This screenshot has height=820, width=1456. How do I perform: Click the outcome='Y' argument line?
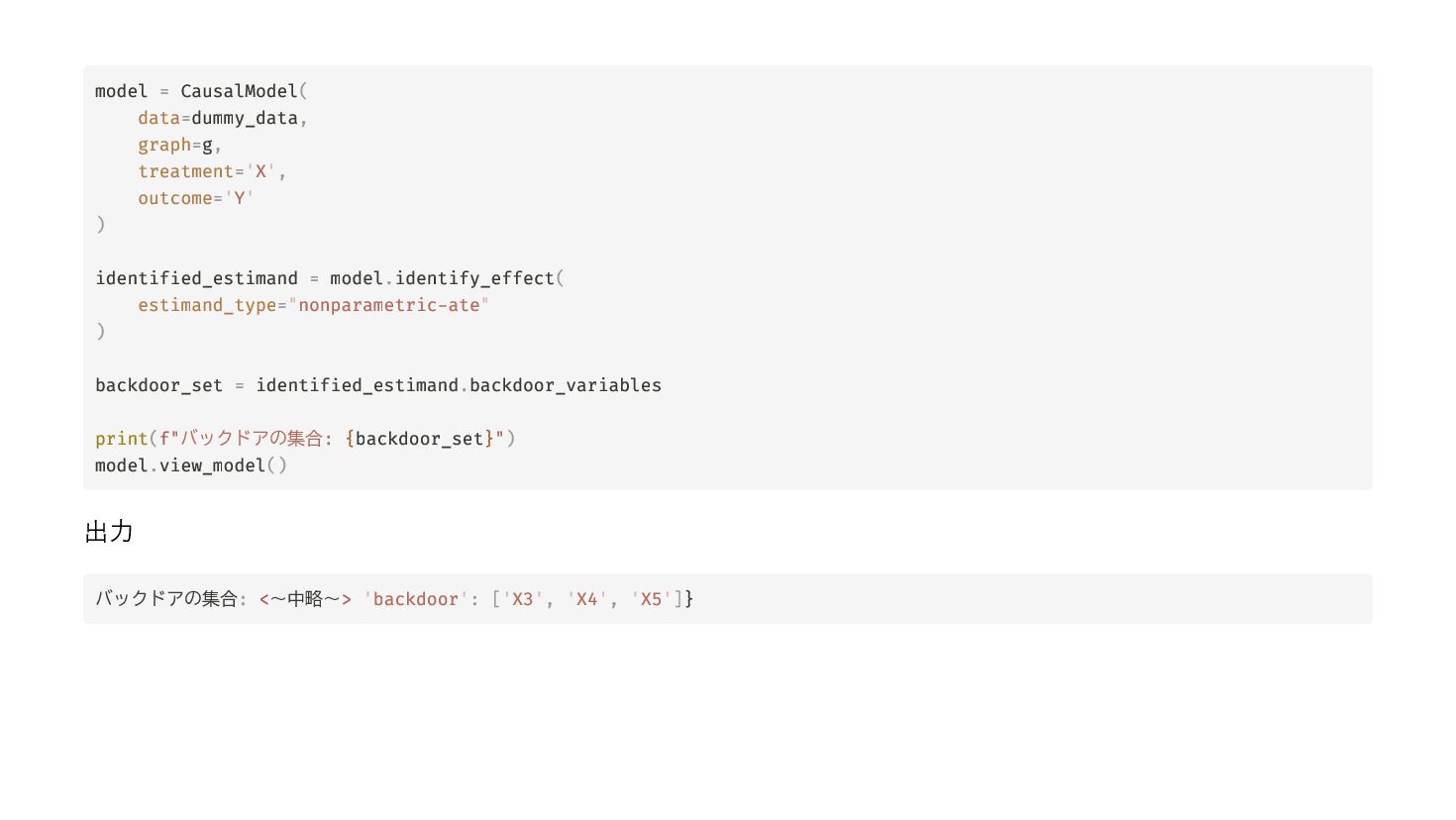(x=196, y=198)
